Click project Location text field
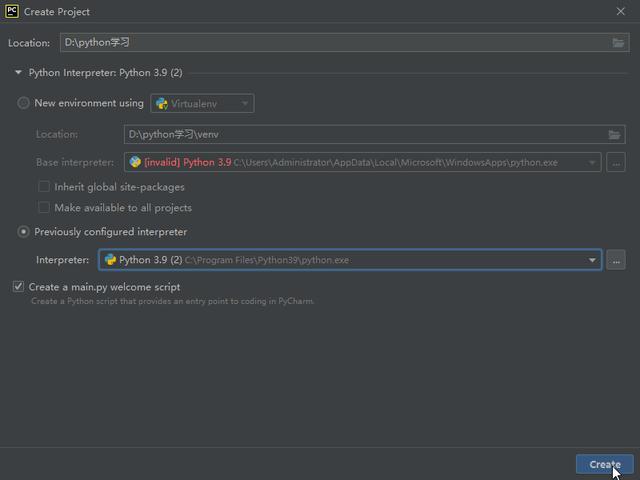 click(330, 43)
